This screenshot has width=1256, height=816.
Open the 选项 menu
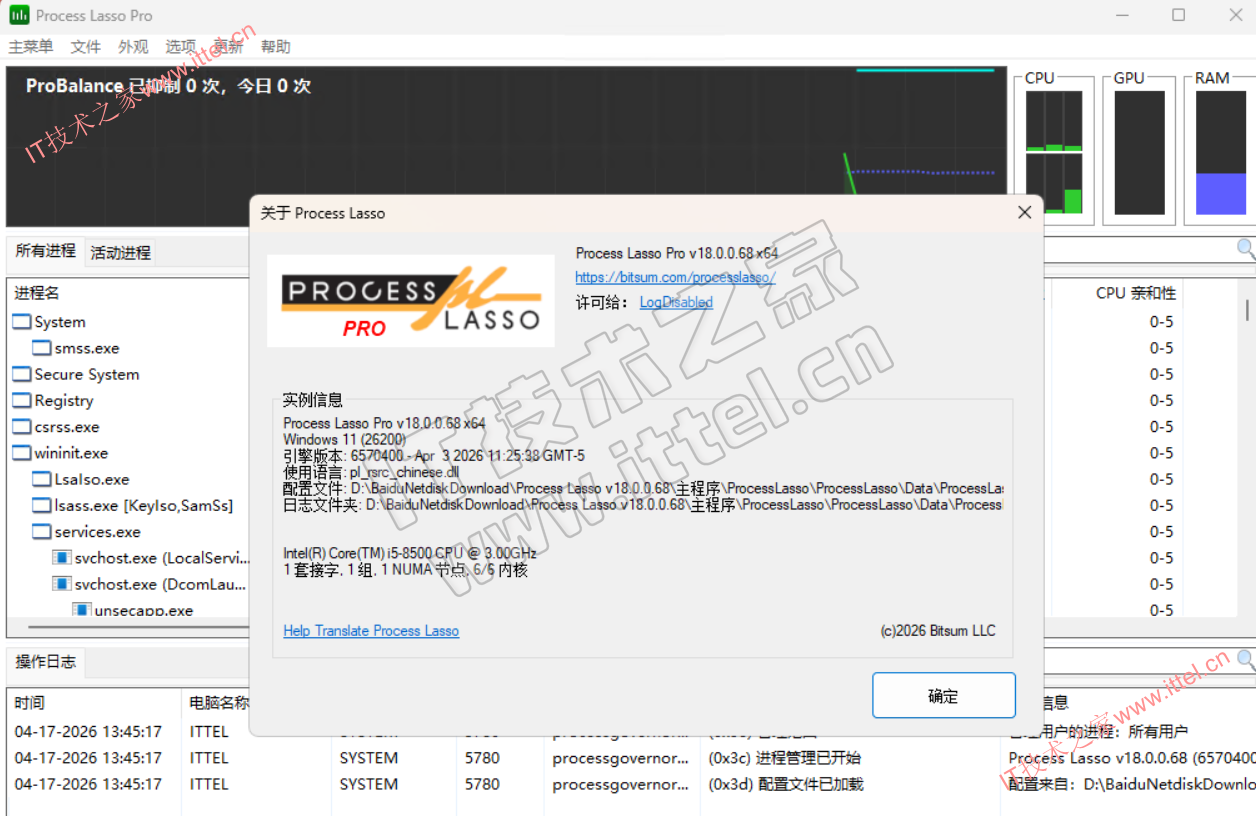(x=180, y=47)
